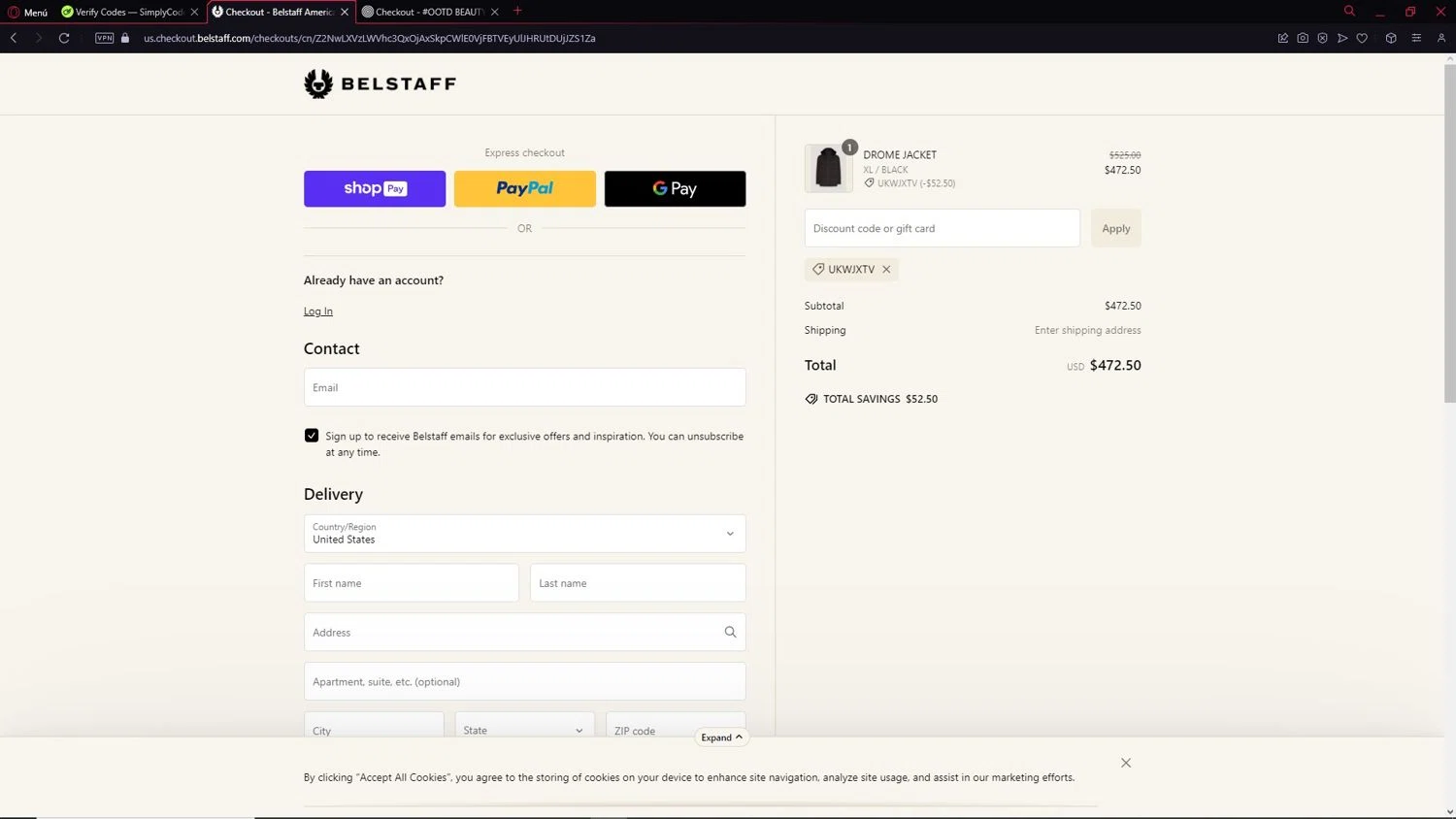Open the tab search magnifier icon
The width and height of the screenshot is (1456, 819).
(1349, 11)
